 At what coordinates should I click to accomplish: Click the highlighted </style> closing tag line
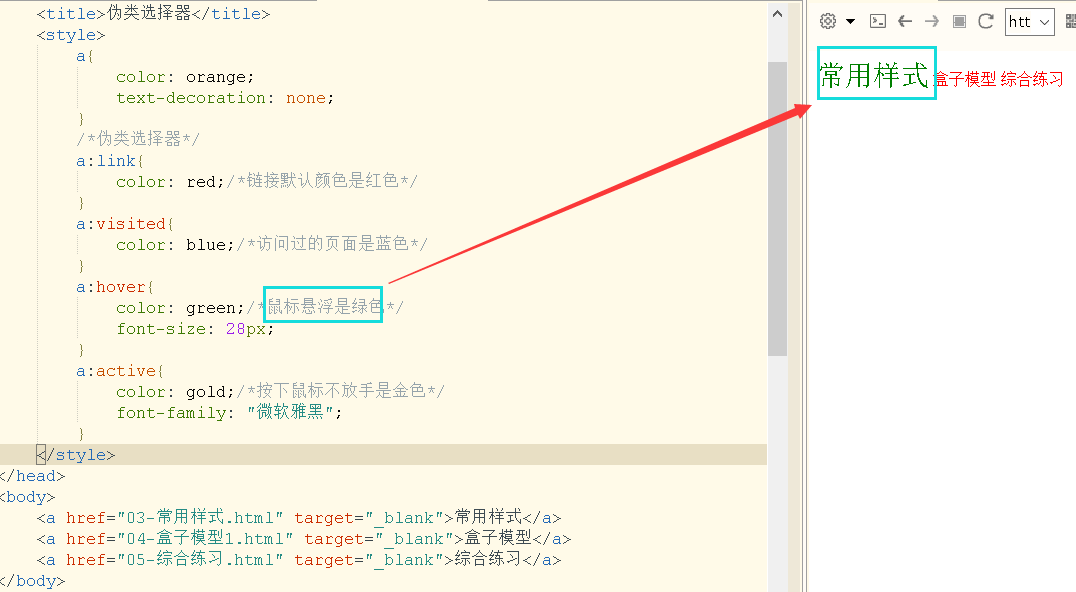point(75,455)
